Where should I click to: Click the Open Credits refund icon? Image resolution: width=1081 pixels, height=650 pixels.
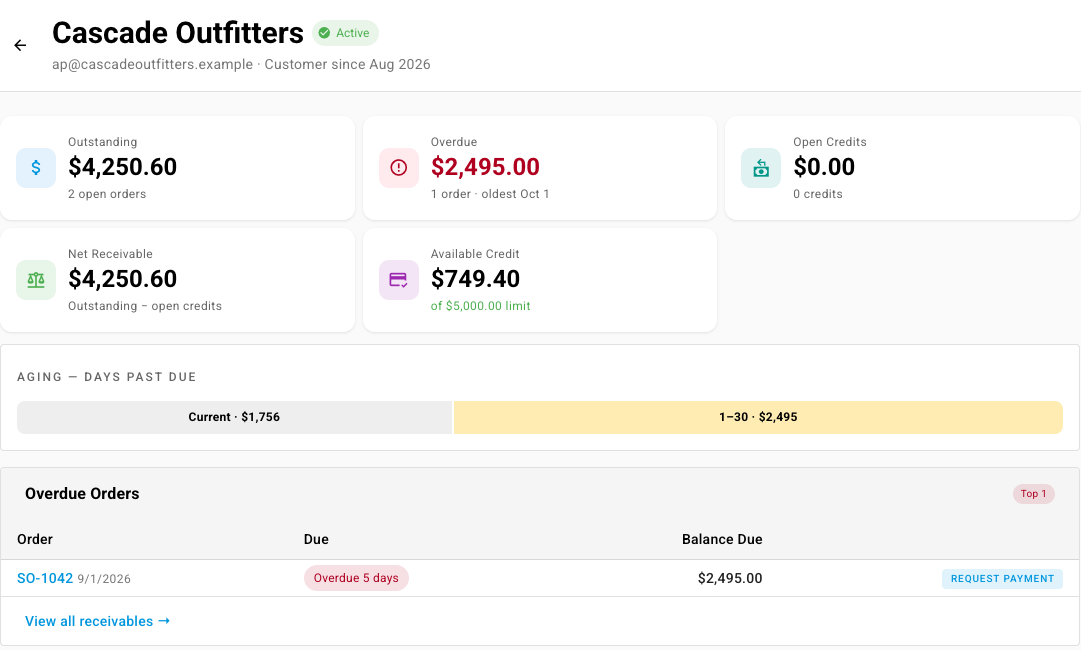coord(761,167)
